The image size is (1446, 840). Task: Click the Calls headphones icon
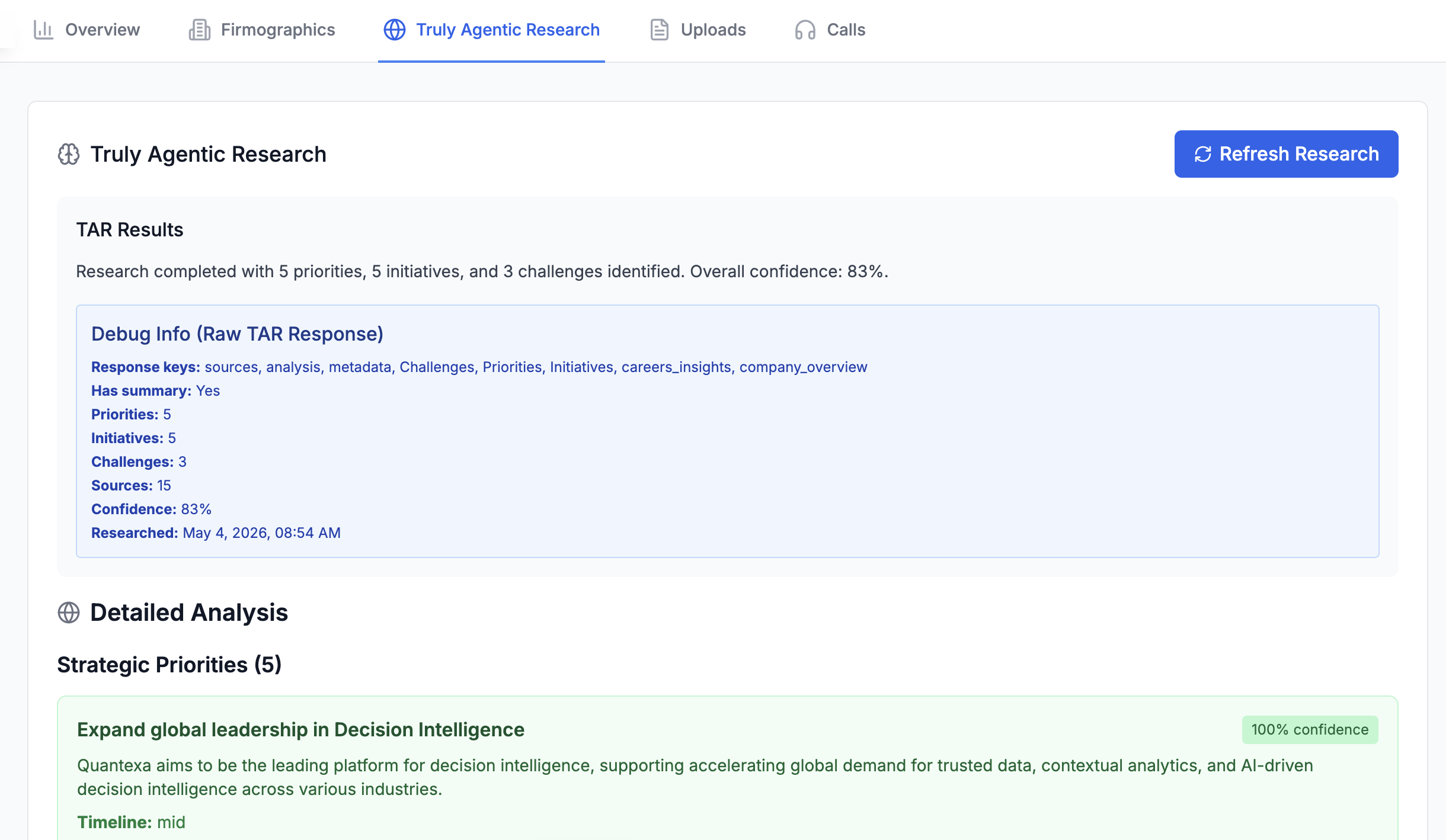(x=805, y=30)
